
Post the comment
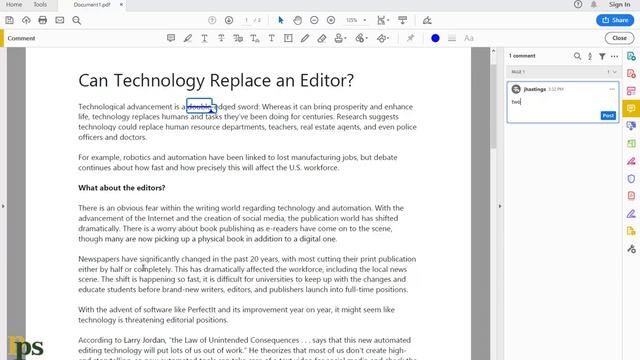coord(608,116)
